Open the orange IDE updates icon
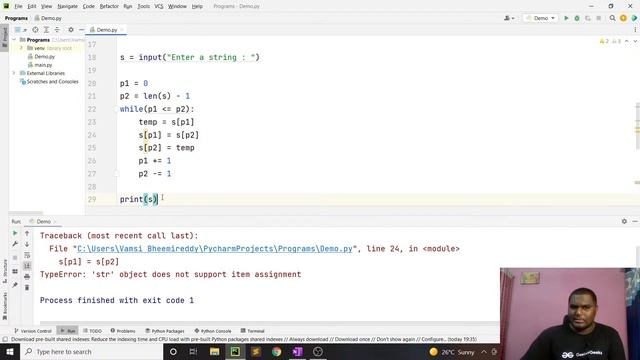 coord(623,18)
